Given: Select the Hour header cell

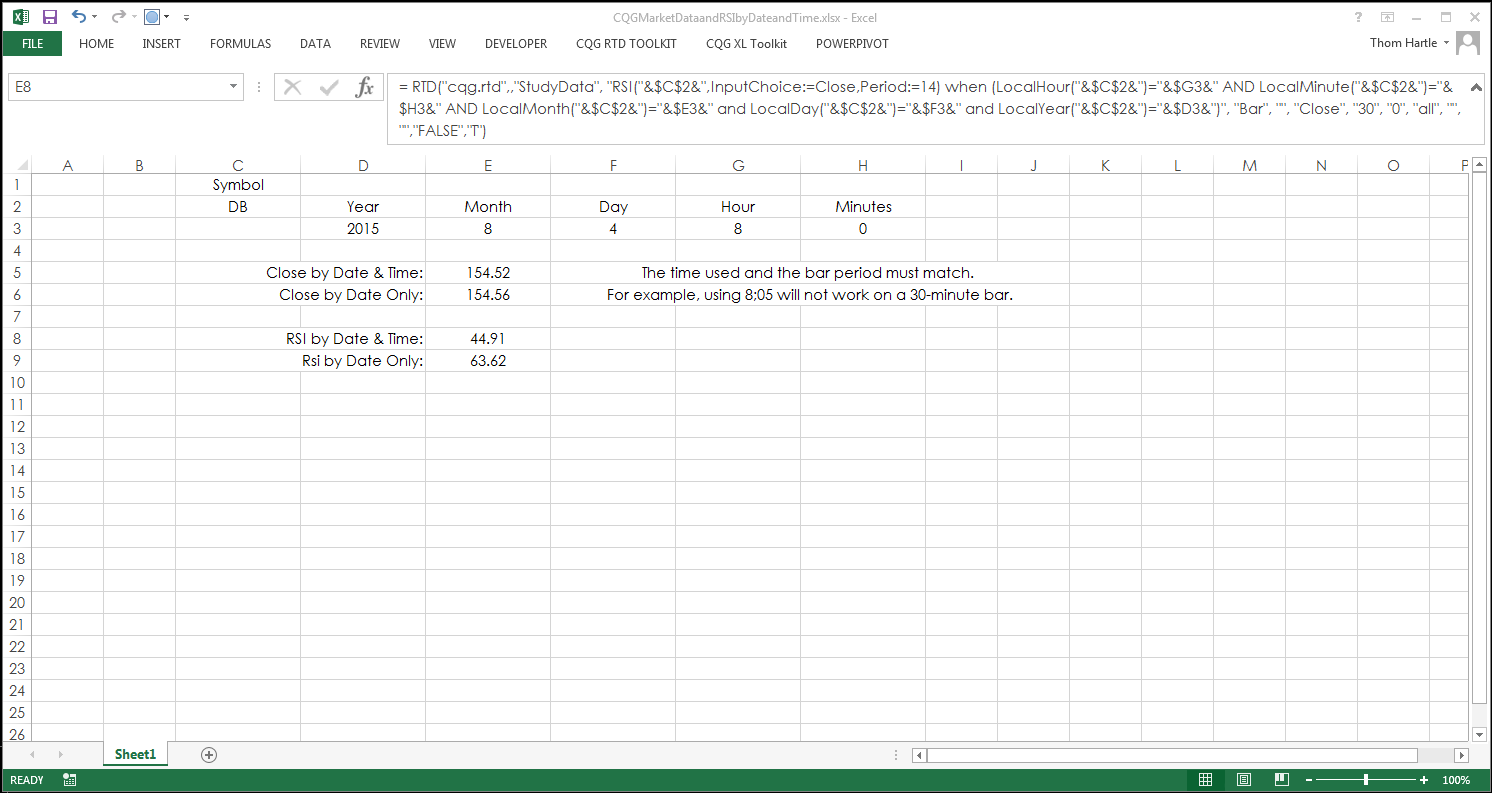Looking at the screenshot, I should pyautogui.click(x=738, y=207).
